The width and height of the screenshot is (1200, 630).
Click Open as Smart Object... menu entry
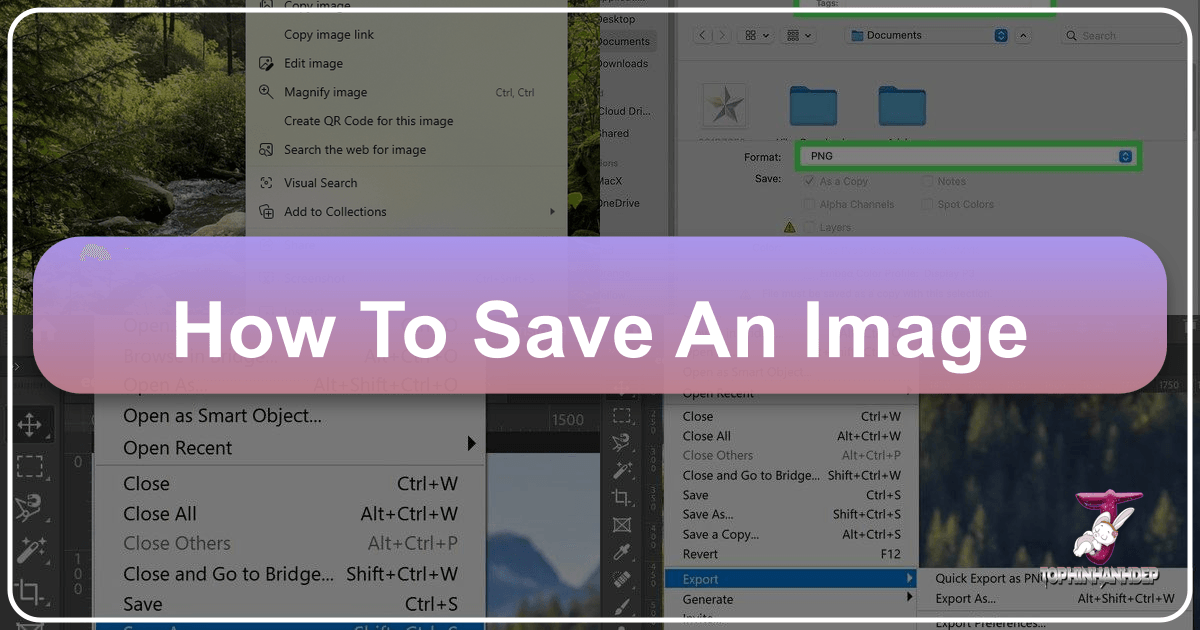(x=222, y=416)
